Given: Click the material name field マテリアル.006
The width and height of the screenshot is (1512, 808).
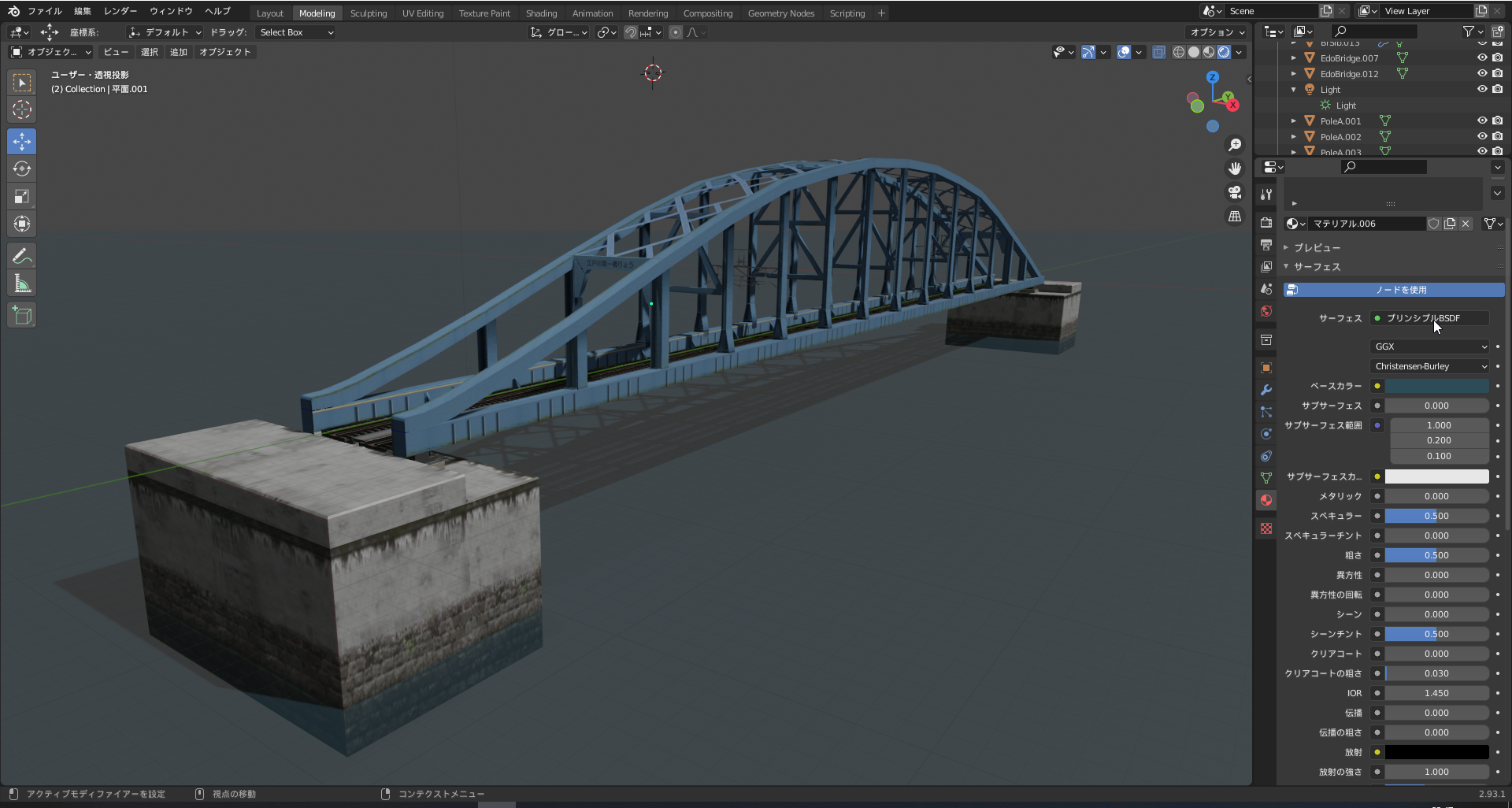Looking at the screenshot, I should (x=1366, y=224).
